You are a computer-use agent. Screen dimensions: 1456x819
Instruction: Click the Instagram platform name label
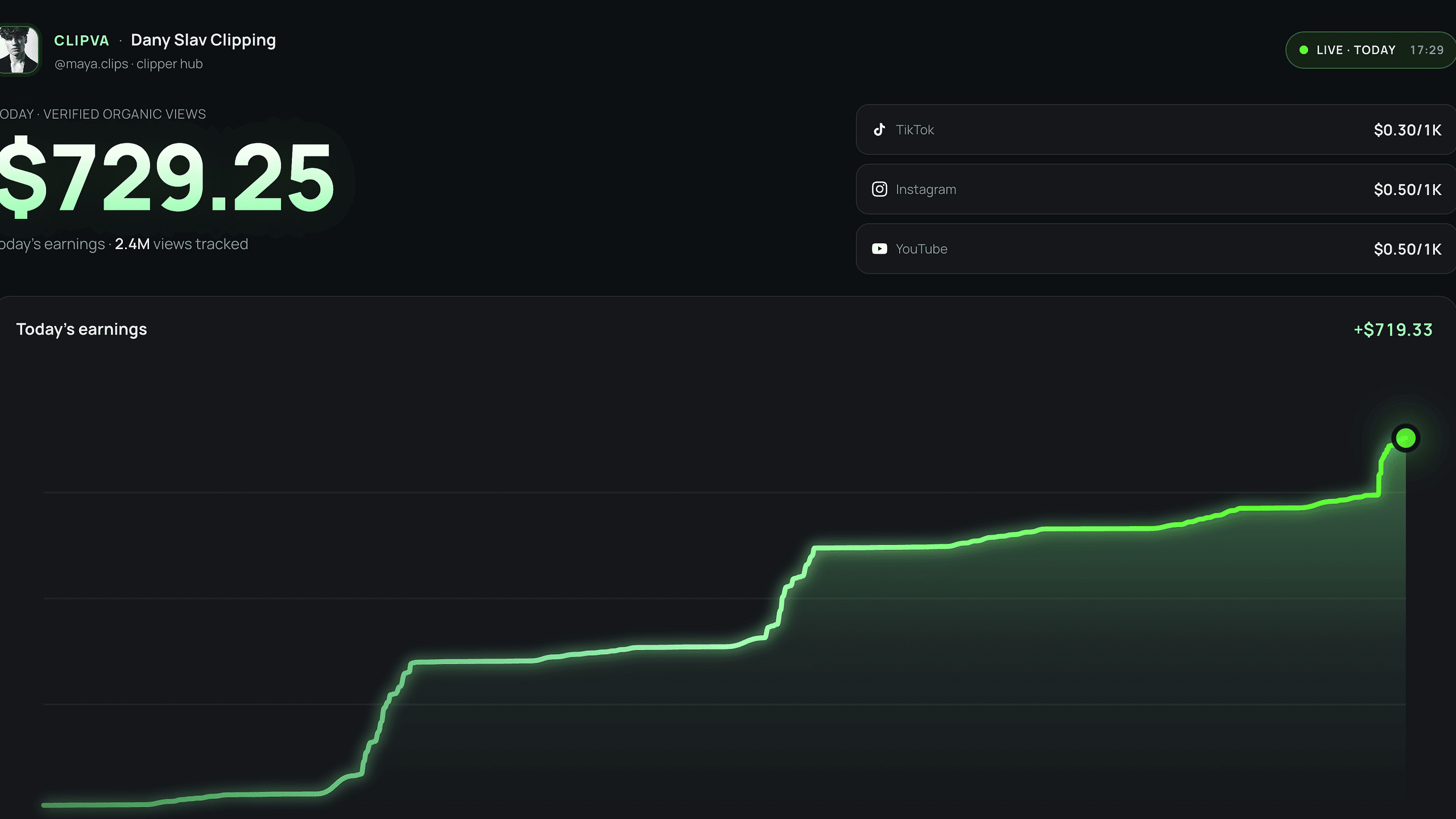(926, 189)
